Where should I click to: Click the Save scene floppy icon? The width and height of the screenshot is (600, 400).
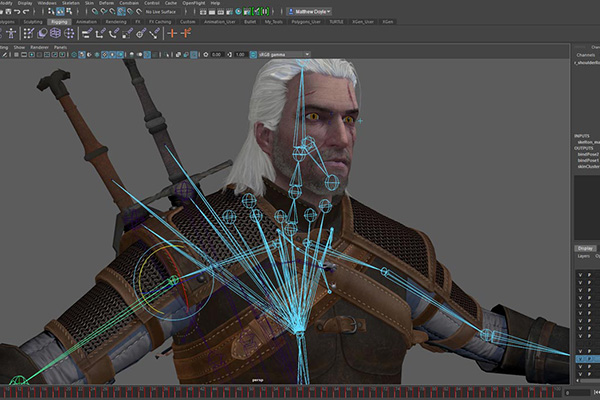(x=8, y=12)
